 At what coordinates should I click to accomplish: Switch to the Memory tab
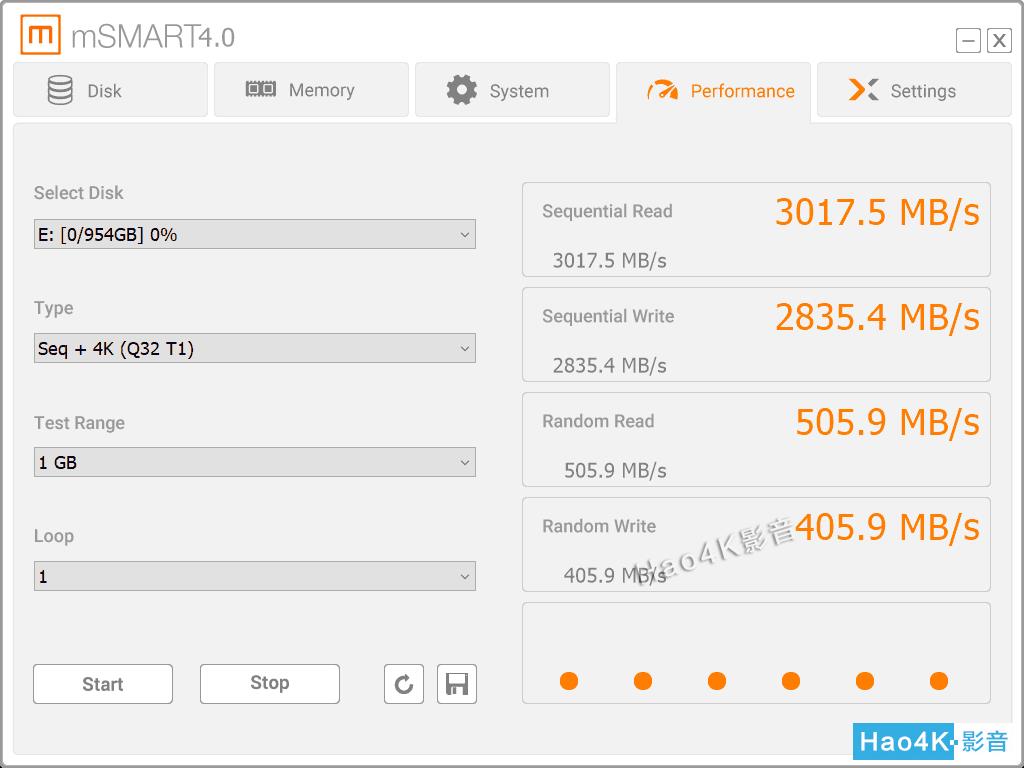[312, 90]
